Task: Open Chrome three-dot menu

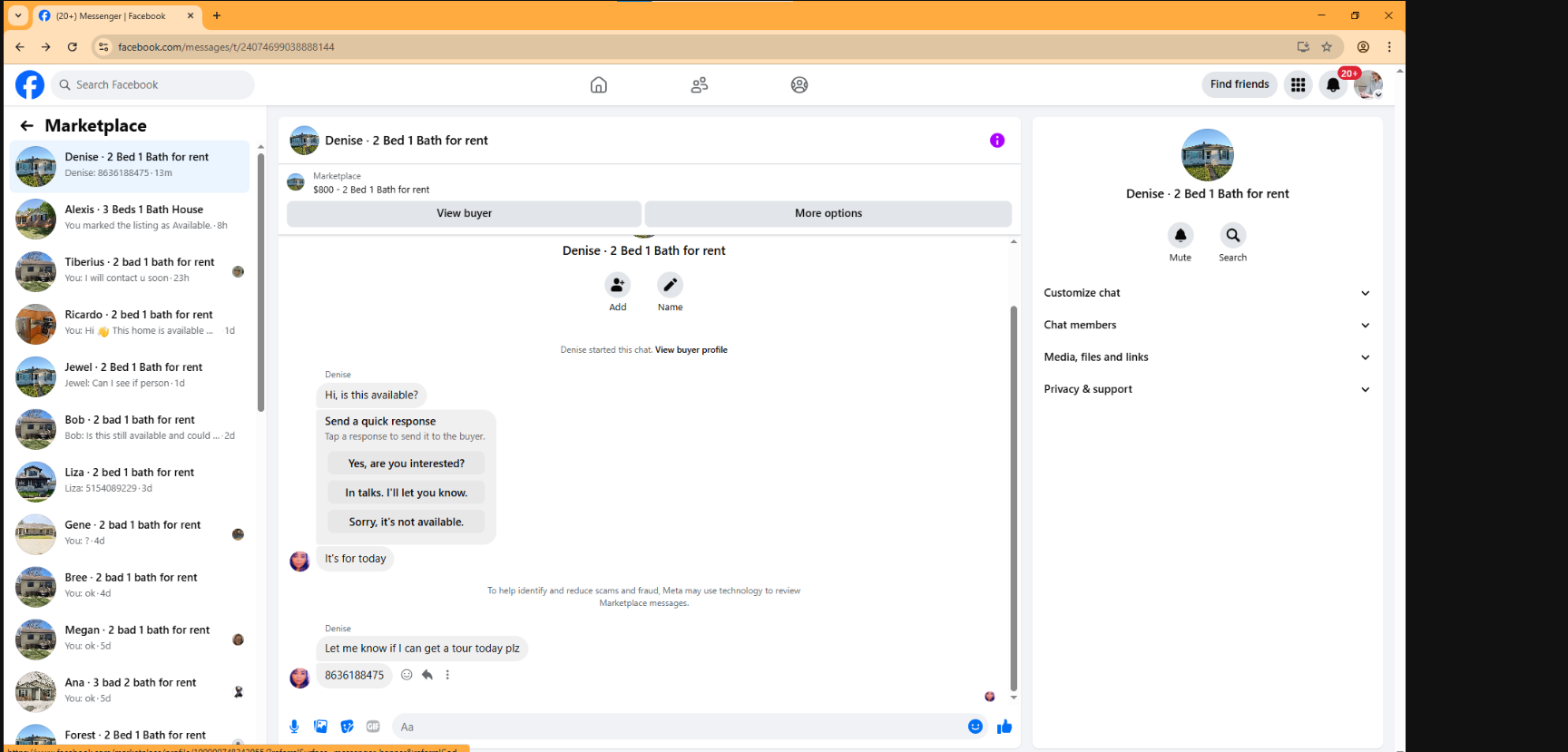Action: 1389,47
